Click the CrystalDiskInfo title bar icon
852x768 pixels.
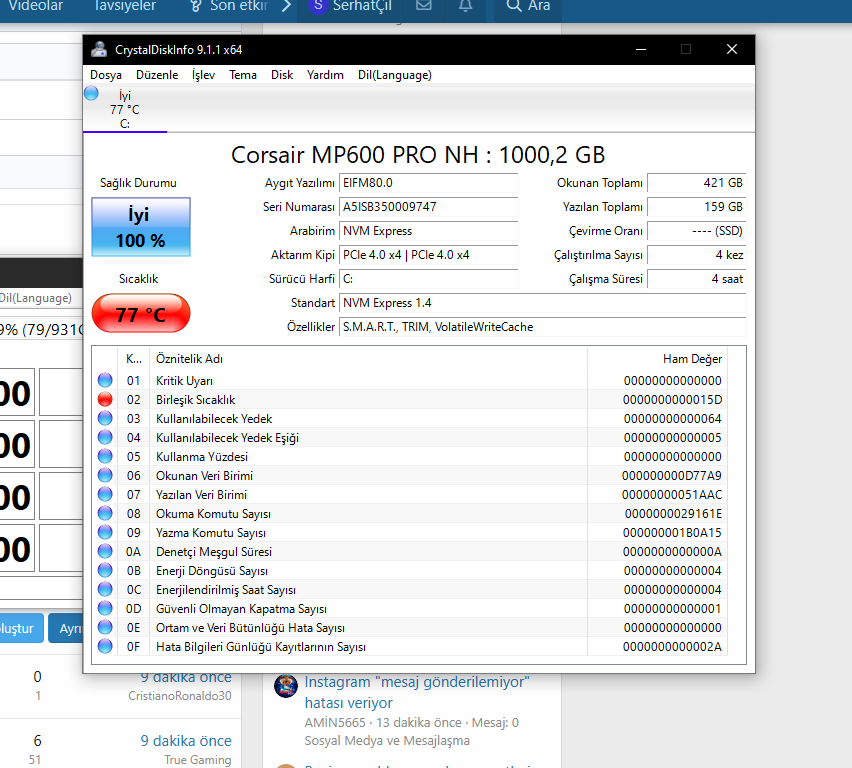(99, 49)
